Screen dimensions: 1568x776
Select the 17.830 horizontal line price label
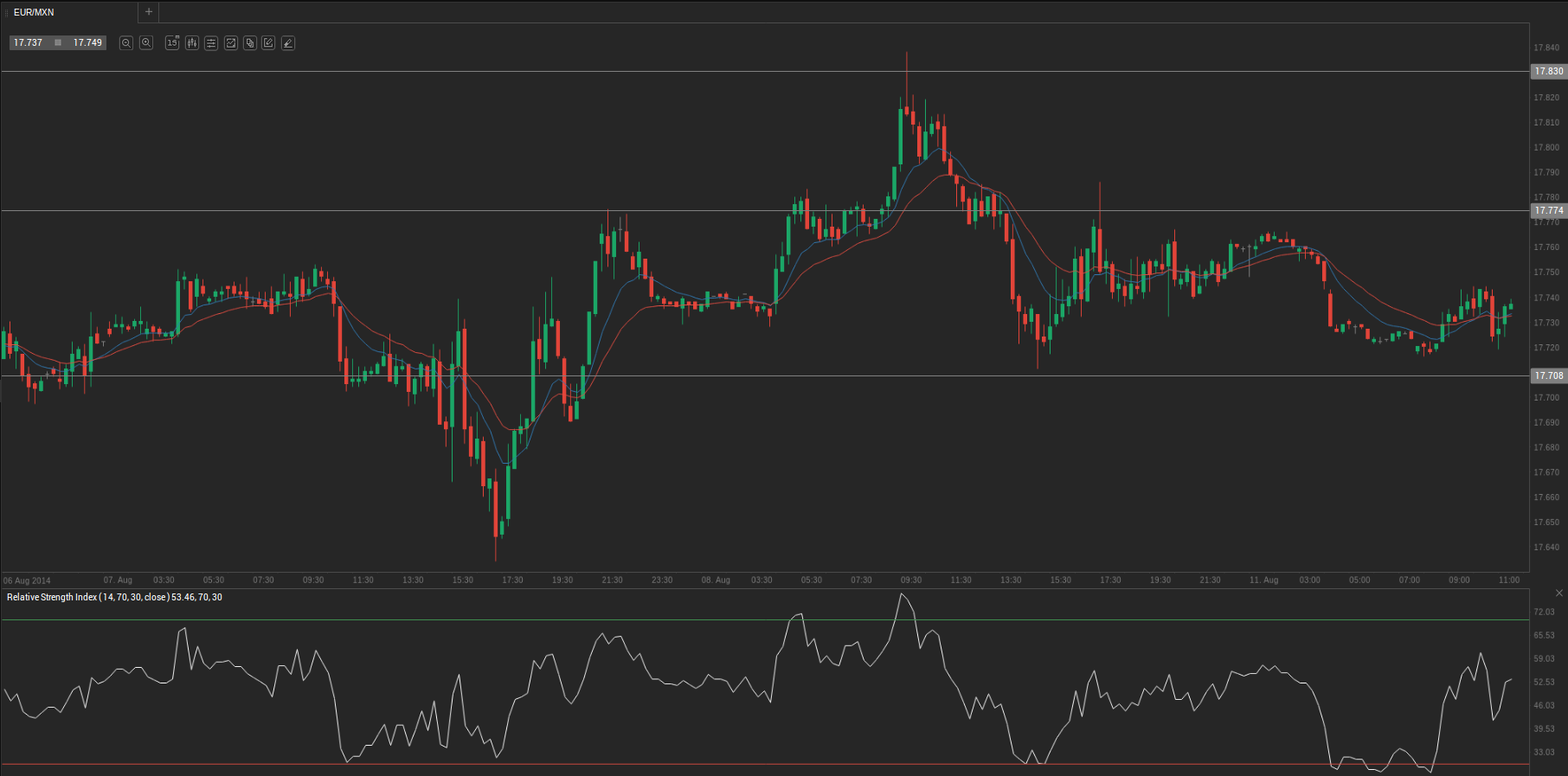[x=1549, y=71]
